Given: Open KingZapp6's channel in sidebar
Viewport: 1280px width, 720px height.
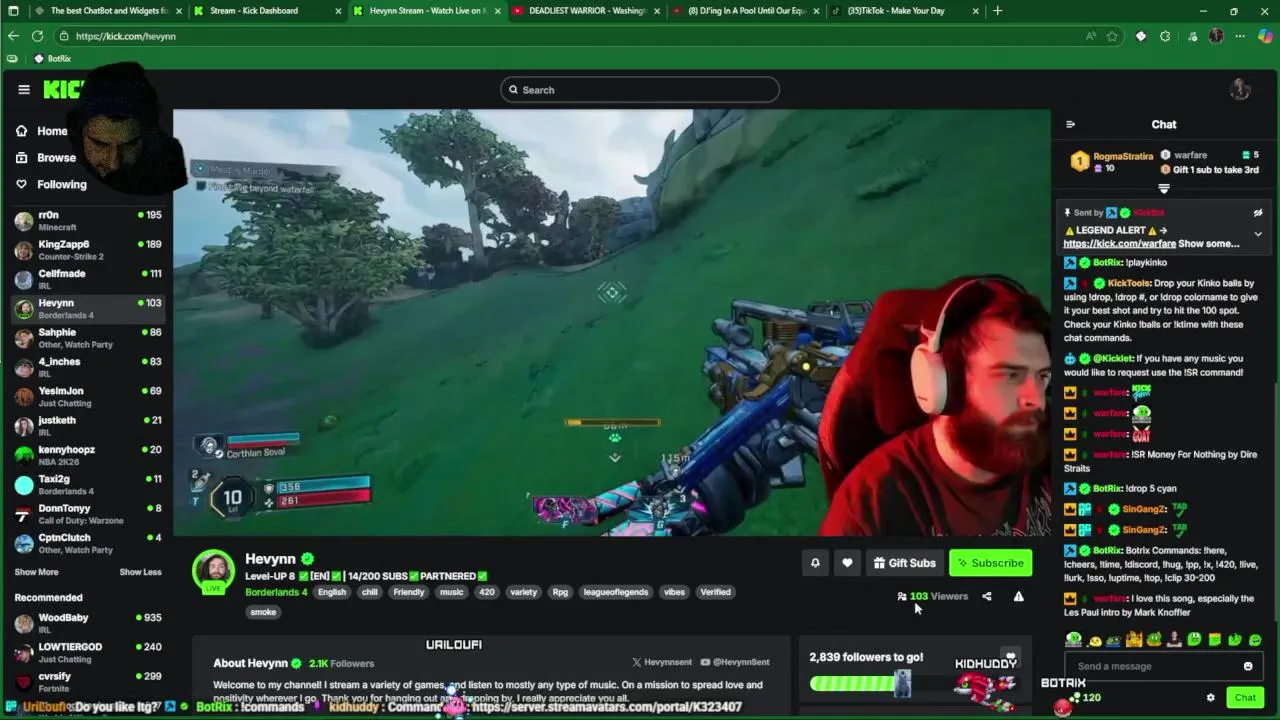Looking at the screenshot, I should [88, 250].
